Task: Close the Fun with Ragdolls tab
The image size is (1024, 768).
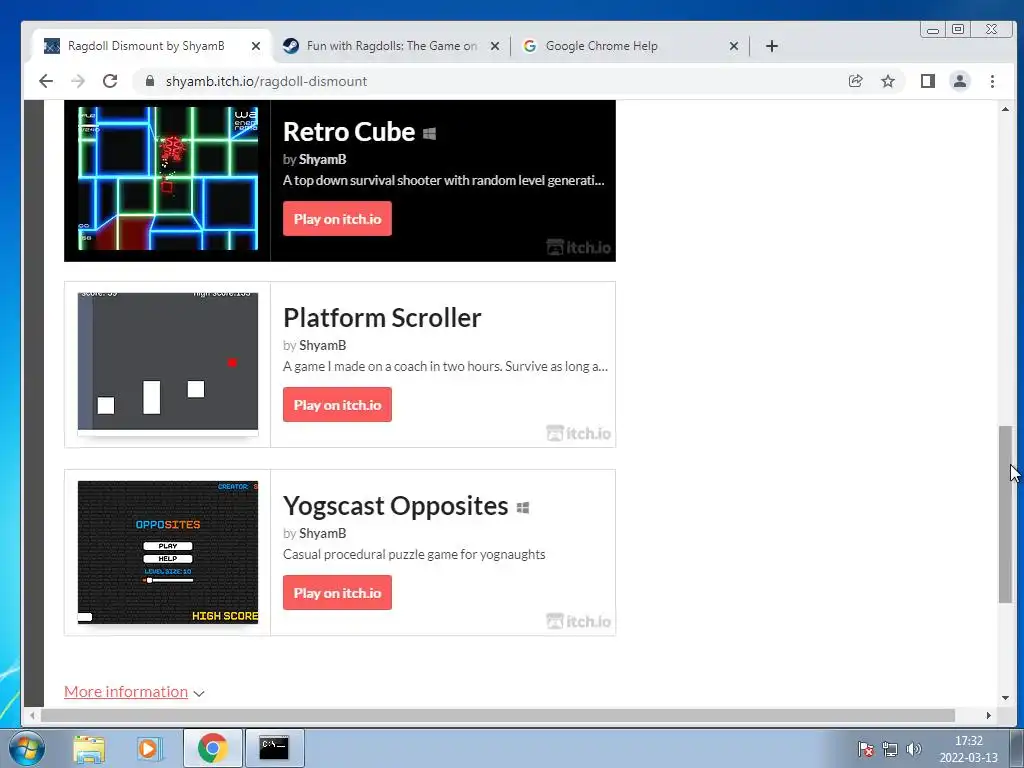Action: pyautogui.click(x=495, y=46)
